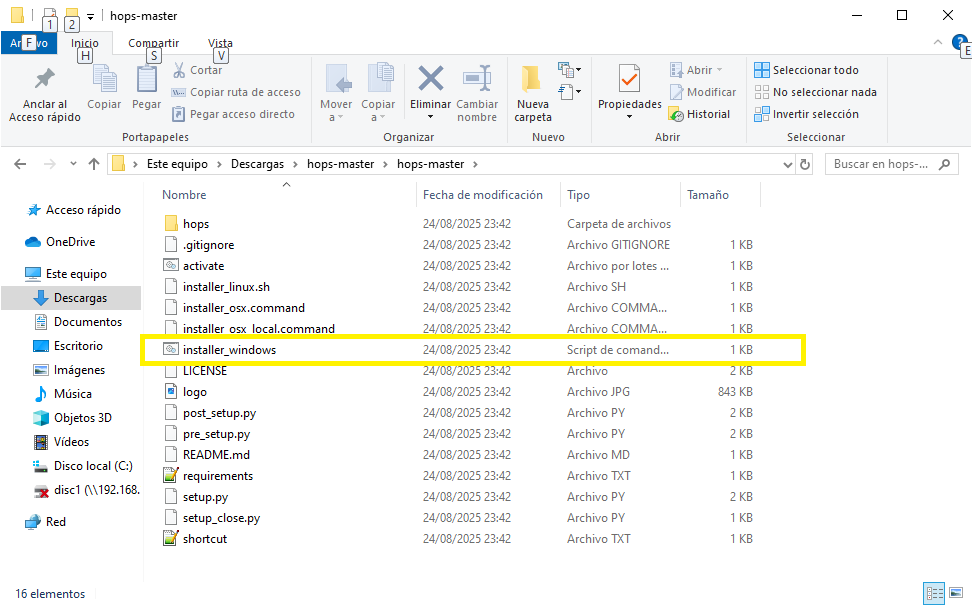This screenshot has height=606, width=972.
Task: Open Escritorio in the navigation pane
Action: (x=68, y=346)
